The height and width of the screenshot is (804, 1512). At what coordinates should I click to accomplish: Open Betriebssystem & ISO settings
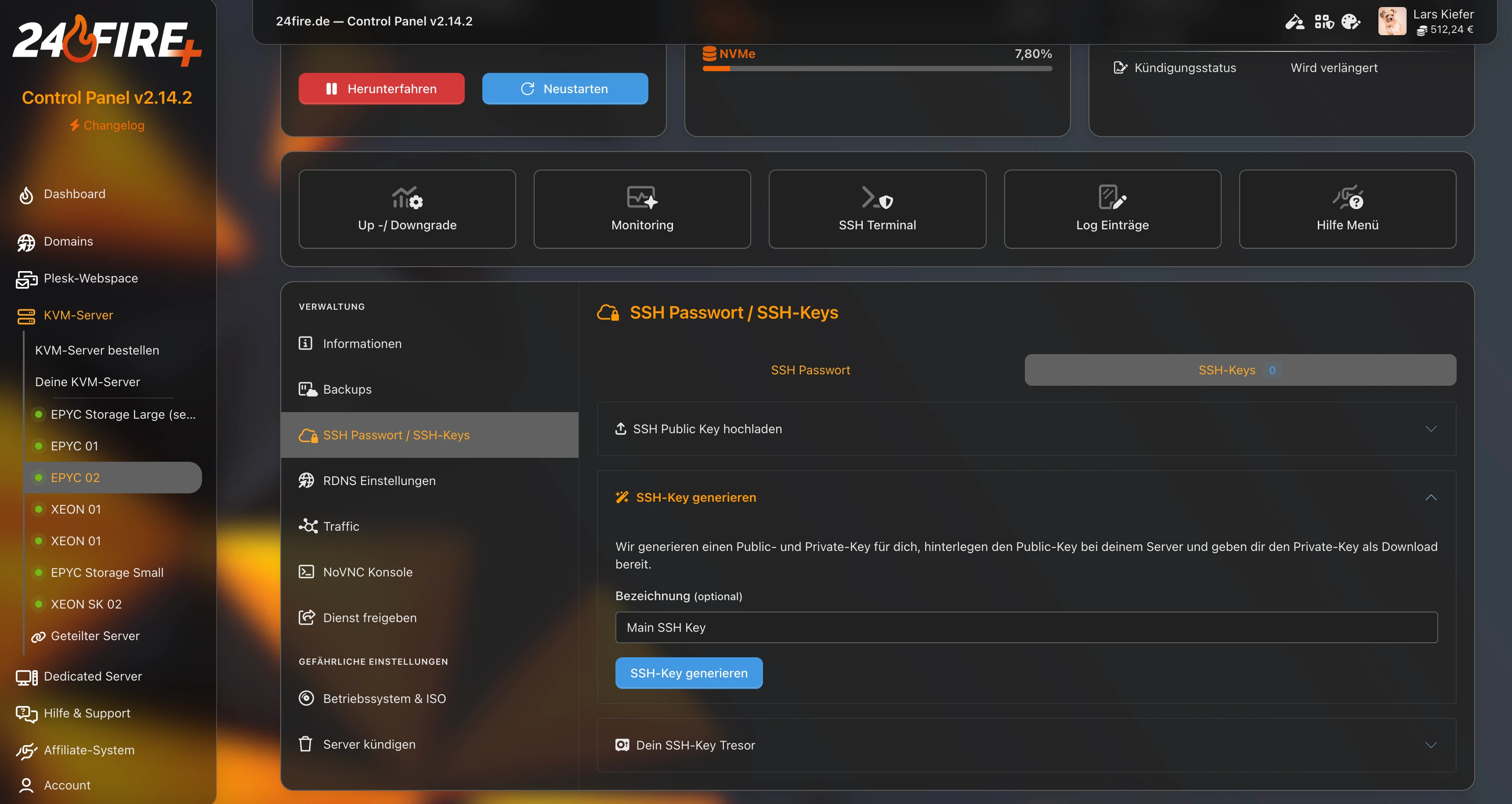[x=430, y=699]
